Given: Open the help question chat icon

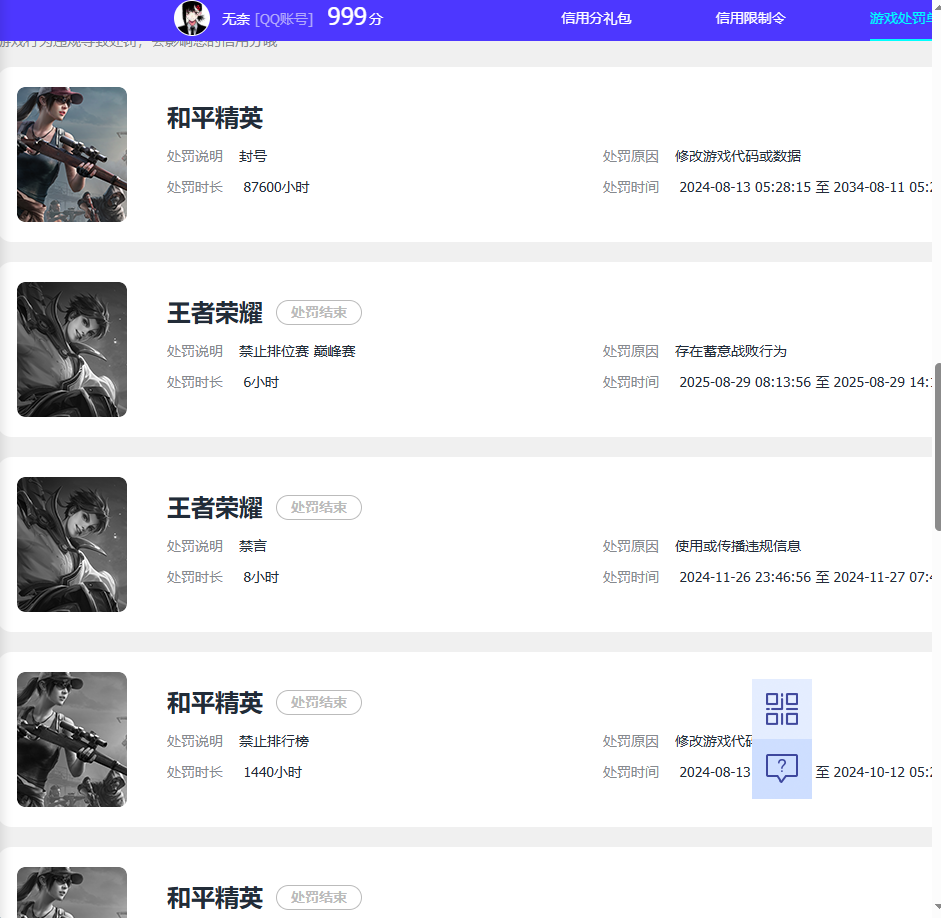Looking at the screenshot, I should (781, 769).
